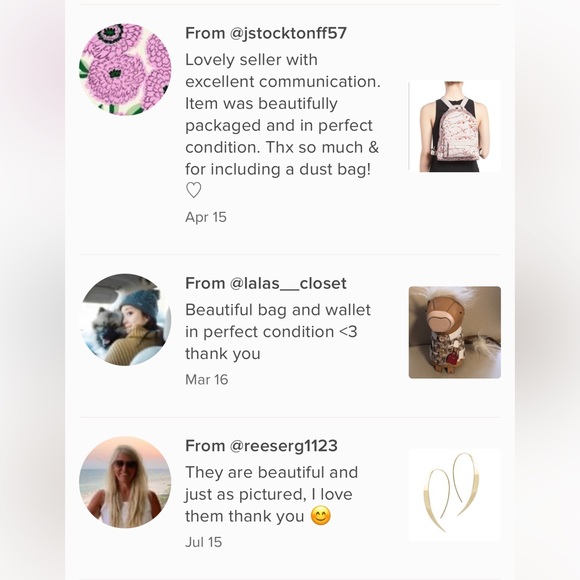This screenshot has width=580, height=580.
Task: Click the smiling emoji in the reeserg1123 review
Action: tap(320, 516)
